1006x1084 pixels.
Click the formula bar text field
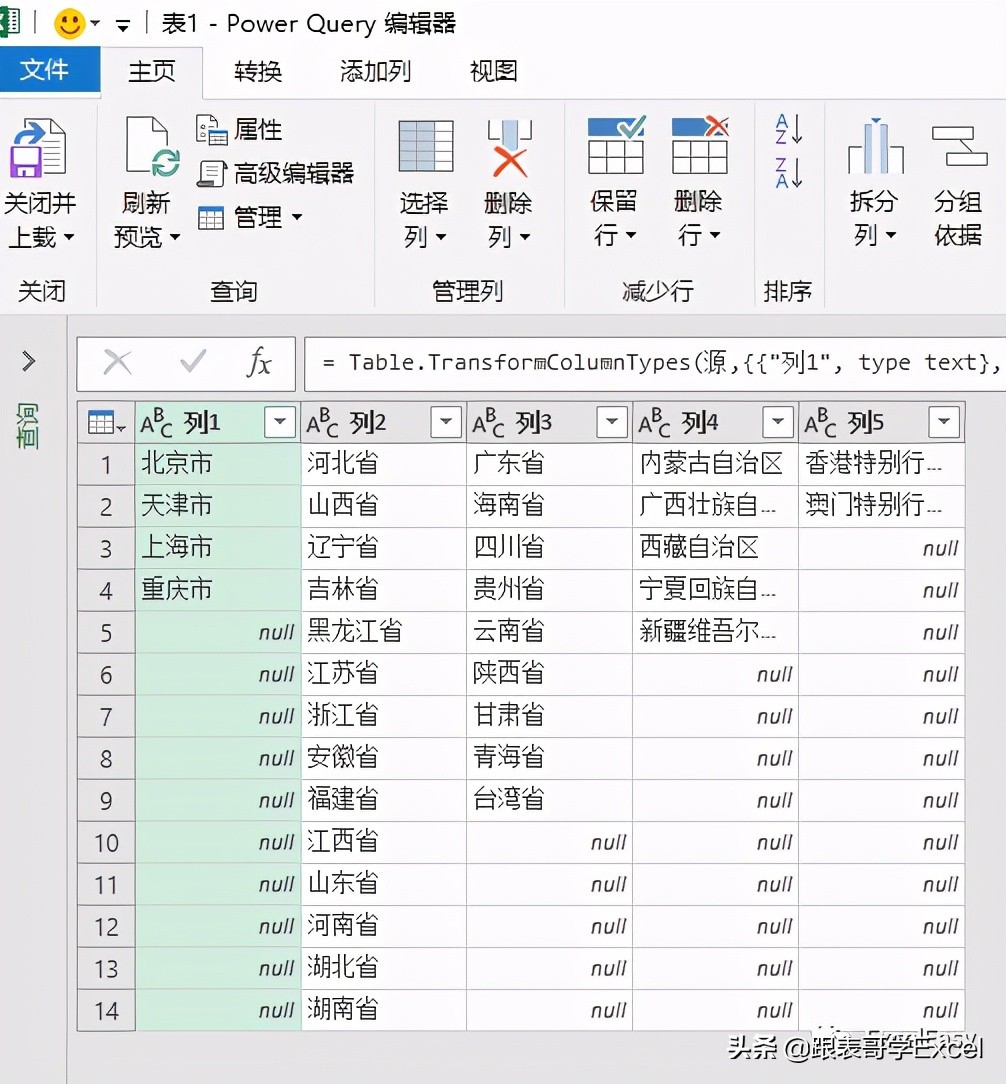coord(655,363)
